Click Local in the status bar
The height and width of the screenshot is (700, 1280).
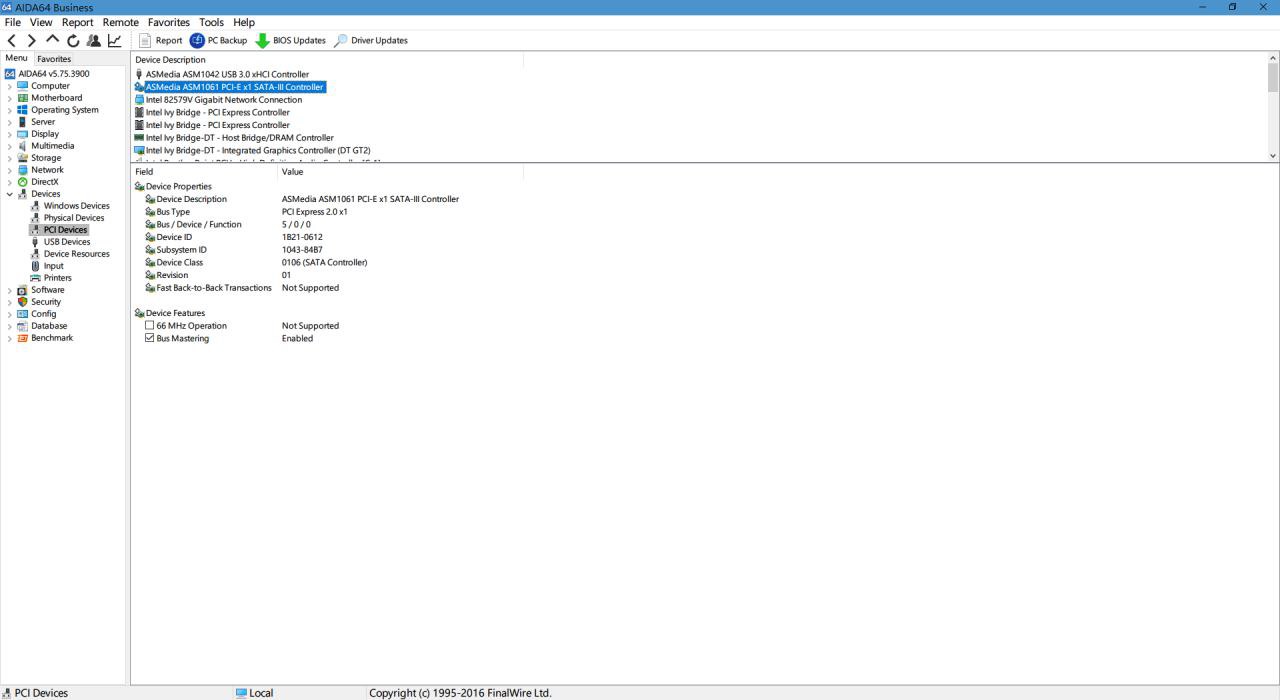(254, 693)
